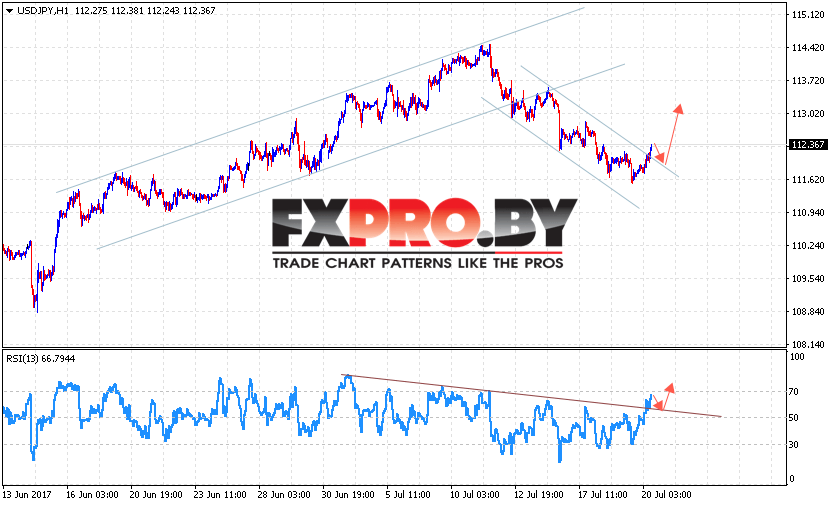
Task: Select the 115.120 price axis value
Action: coord(808,15)
